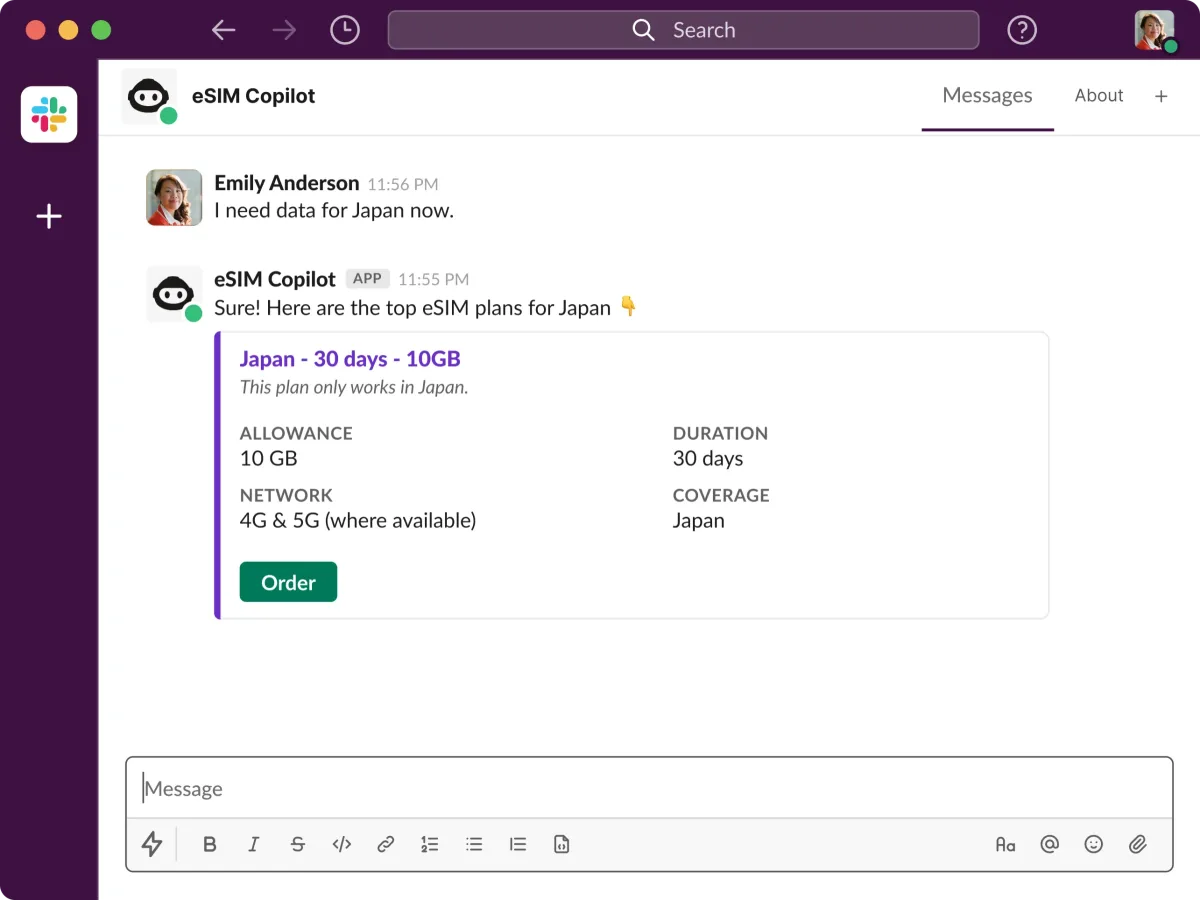The width and height of the screenshot is (1200, 900).
Task: Open user profile avatar in title bar
Action: tap(1155, 30)
